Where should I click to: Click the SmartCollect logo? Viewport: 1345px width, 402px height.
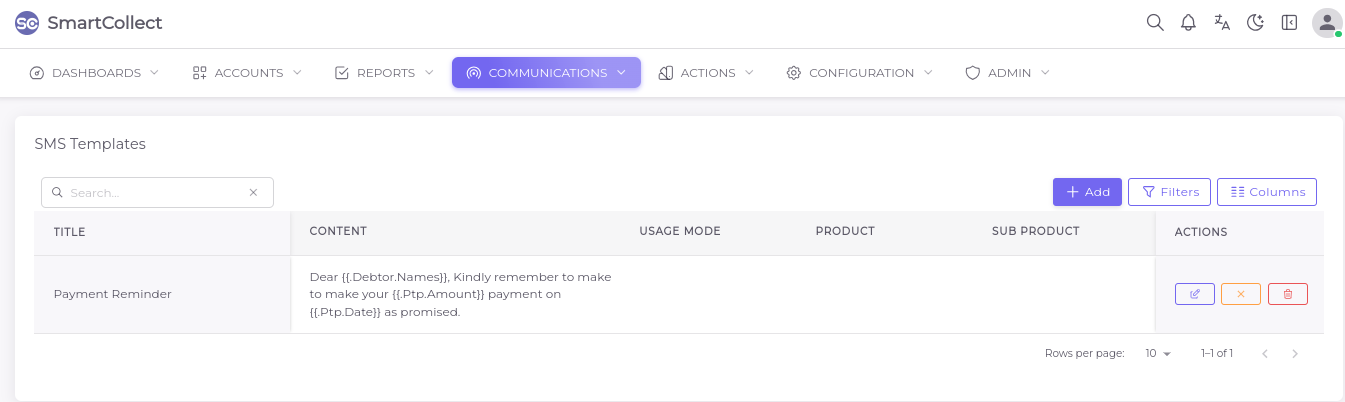click(x=28, y=23)
